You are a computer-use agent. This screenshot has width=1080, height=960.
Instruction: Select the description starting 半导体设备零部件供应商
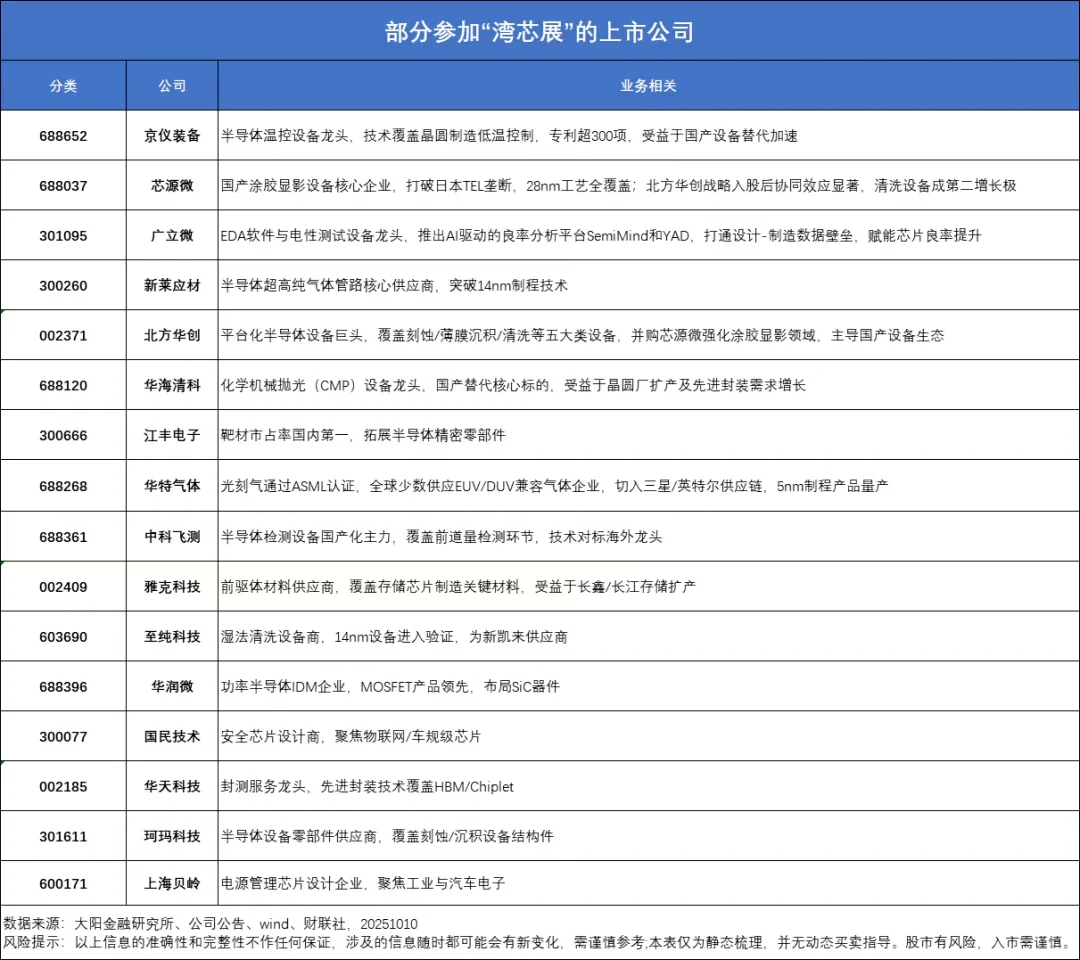(387, 837)
